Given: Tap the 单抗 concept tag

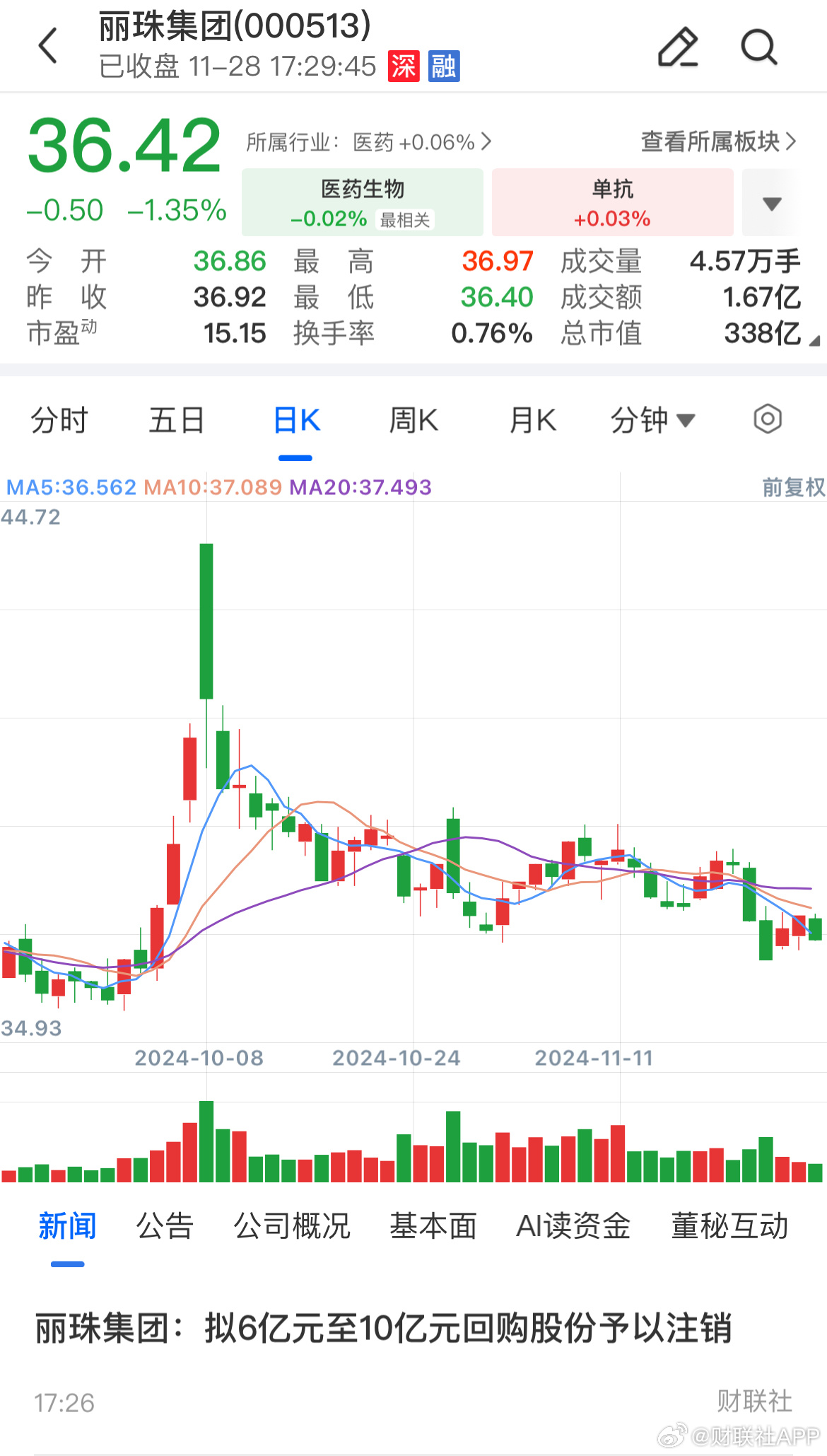Looking at the screenshot, I should pyautogui.click(x=612, y=203).
